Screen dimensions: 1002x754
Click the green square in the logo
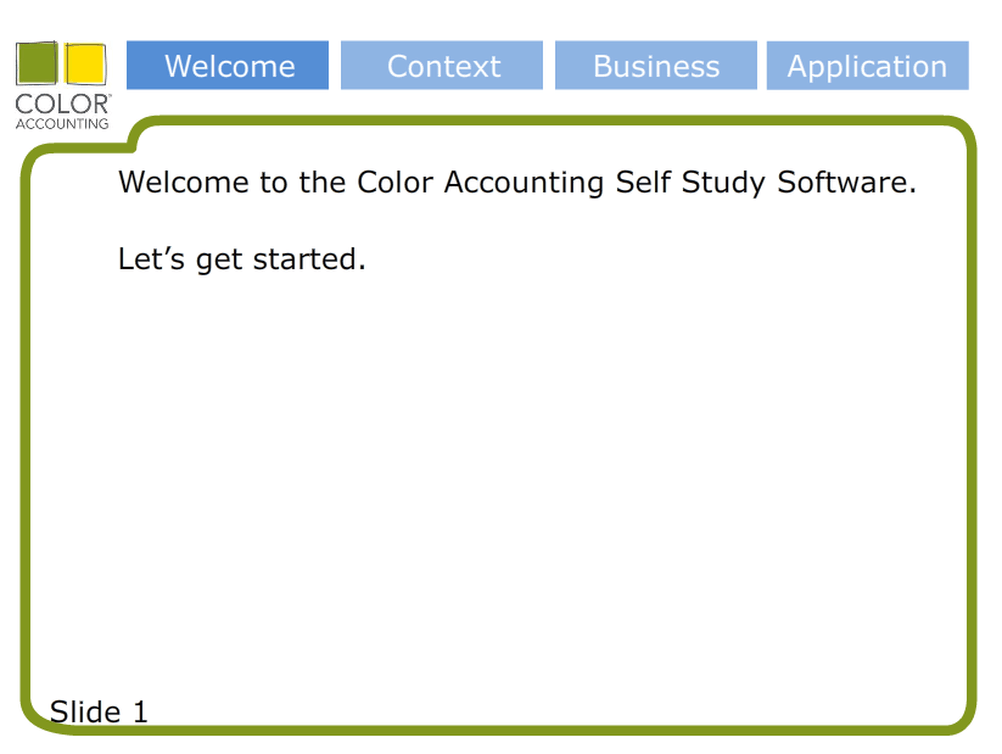(x=36, y=63)
